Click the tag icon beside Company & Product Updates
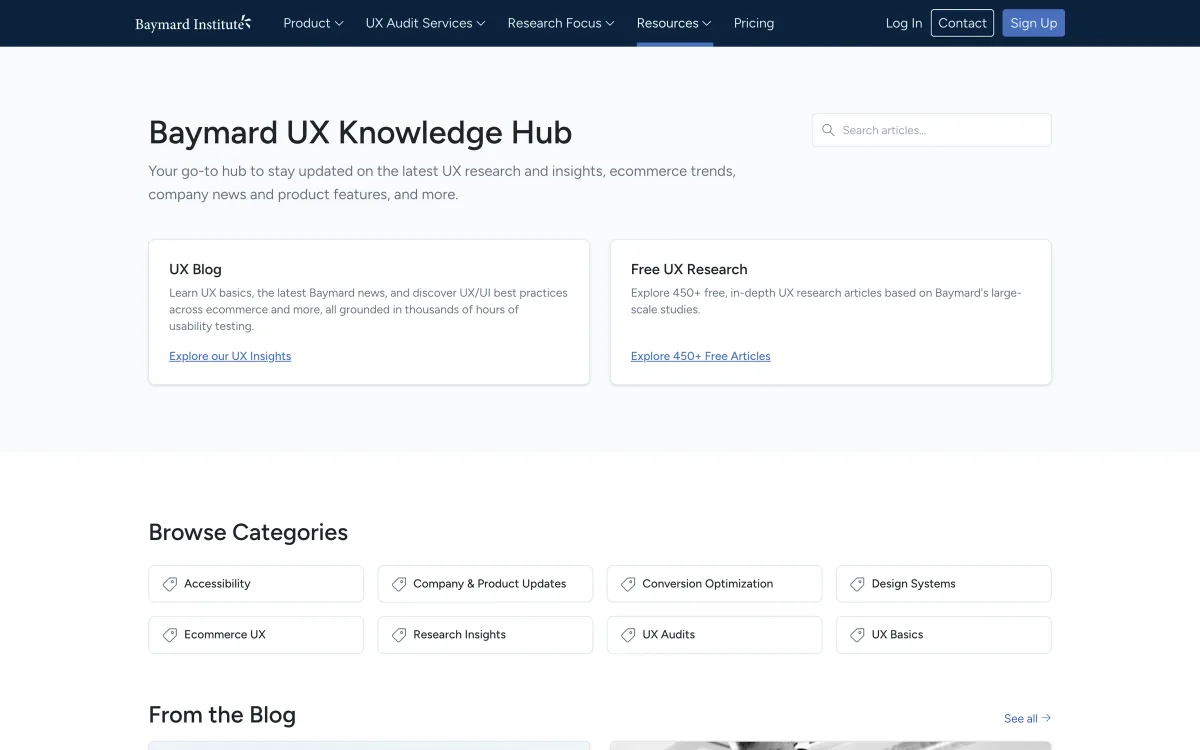 pos(399,584)
